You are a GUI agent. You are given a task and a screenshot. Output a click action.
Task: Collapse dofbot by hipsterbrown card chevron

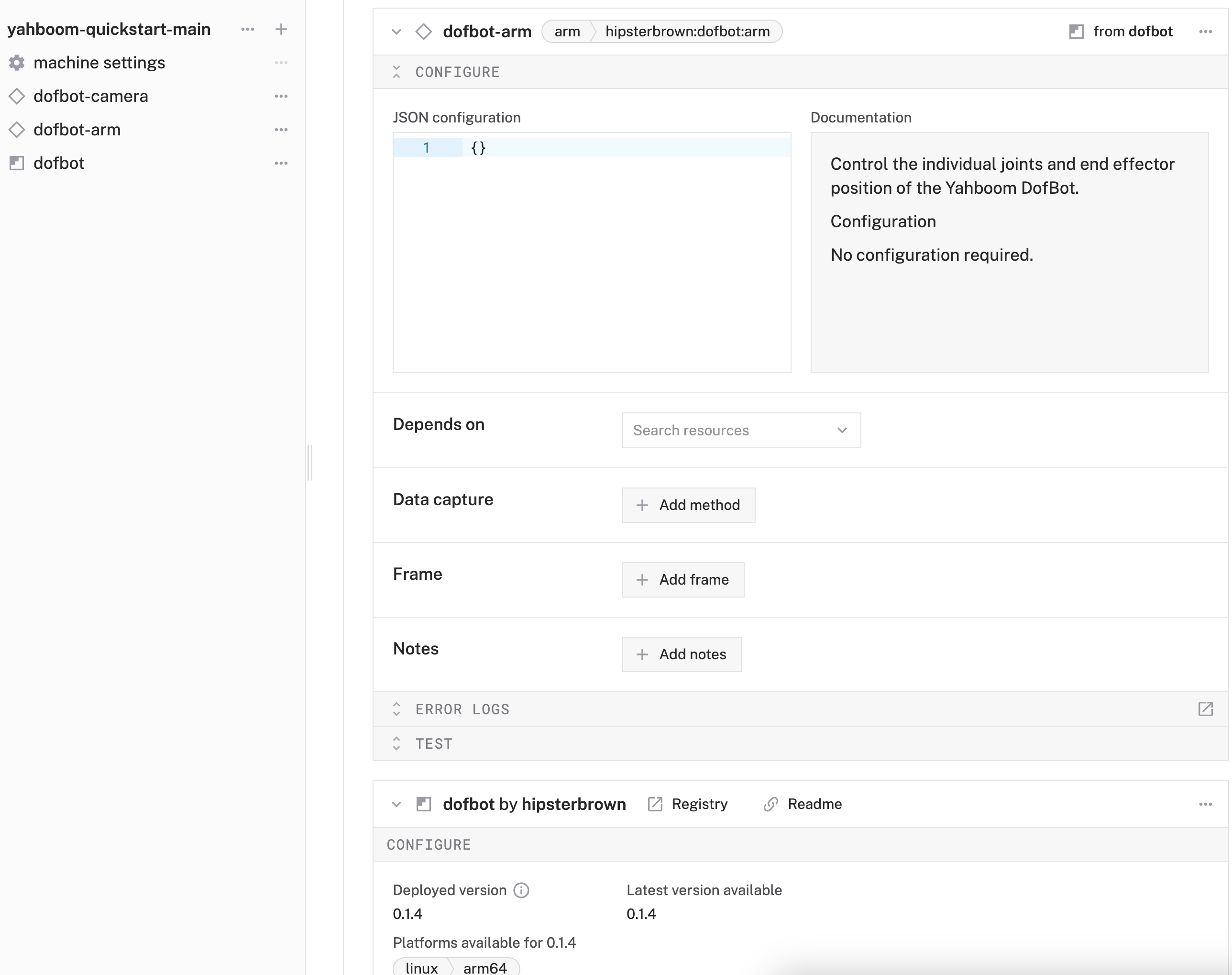[396, 804]
